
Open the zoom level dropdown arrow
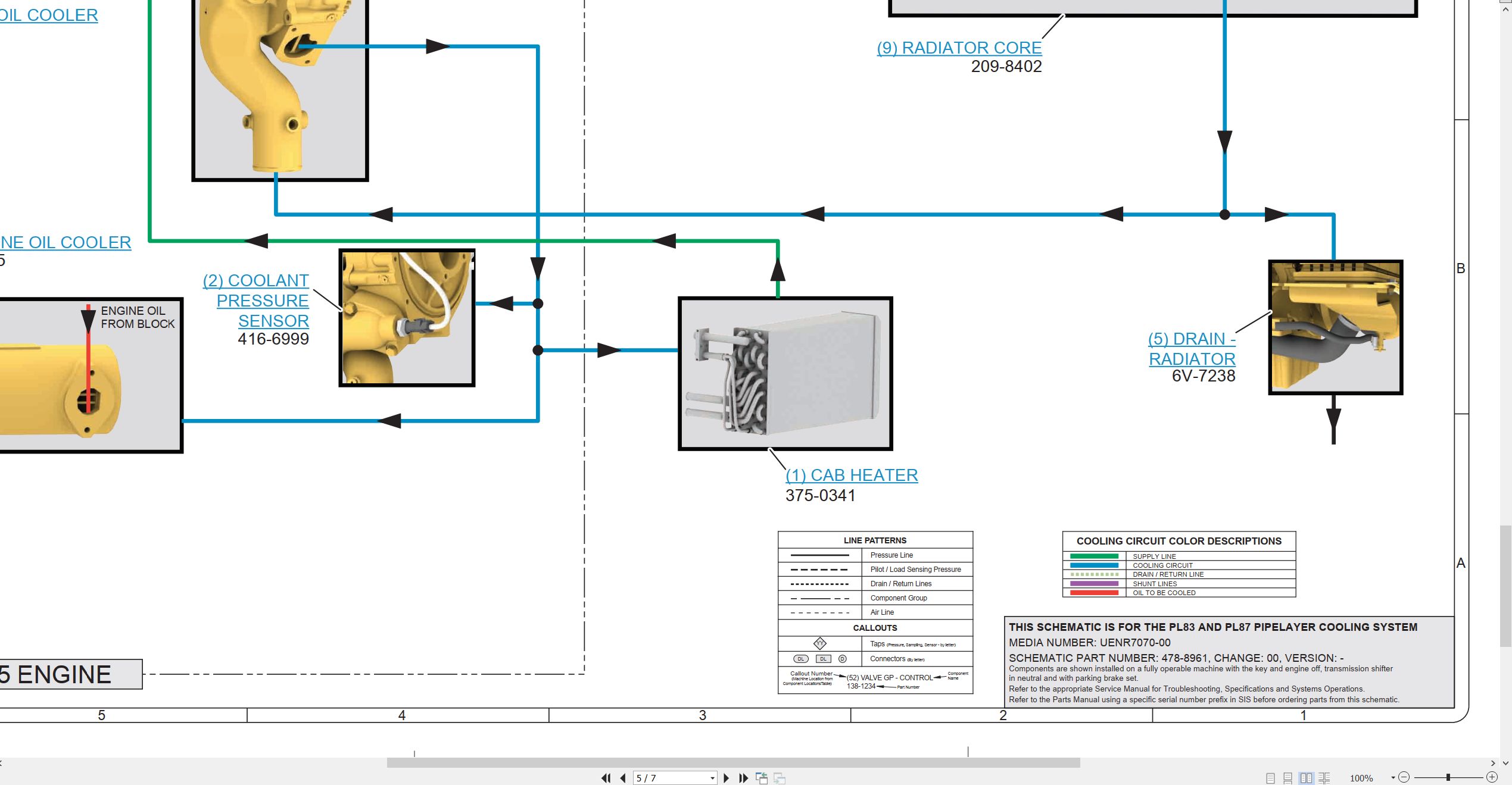(x=1393, y=778)
